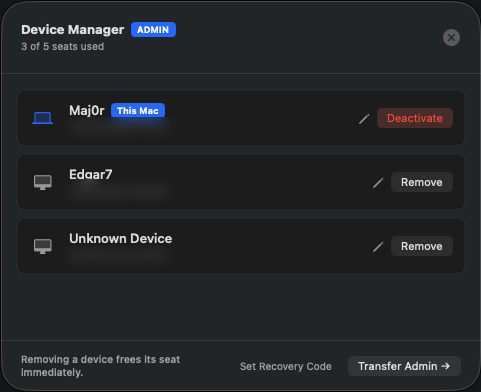Click Set Recovery Code
This screenshot has width=481, height=392.
286,366
